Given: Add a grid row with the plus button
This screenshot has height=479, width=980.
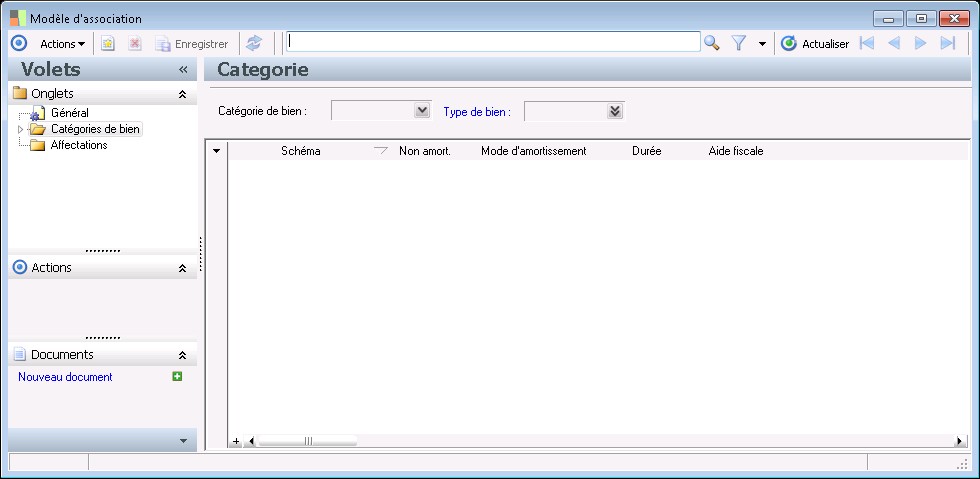Looking at the screenshot, I should (236, 441).
